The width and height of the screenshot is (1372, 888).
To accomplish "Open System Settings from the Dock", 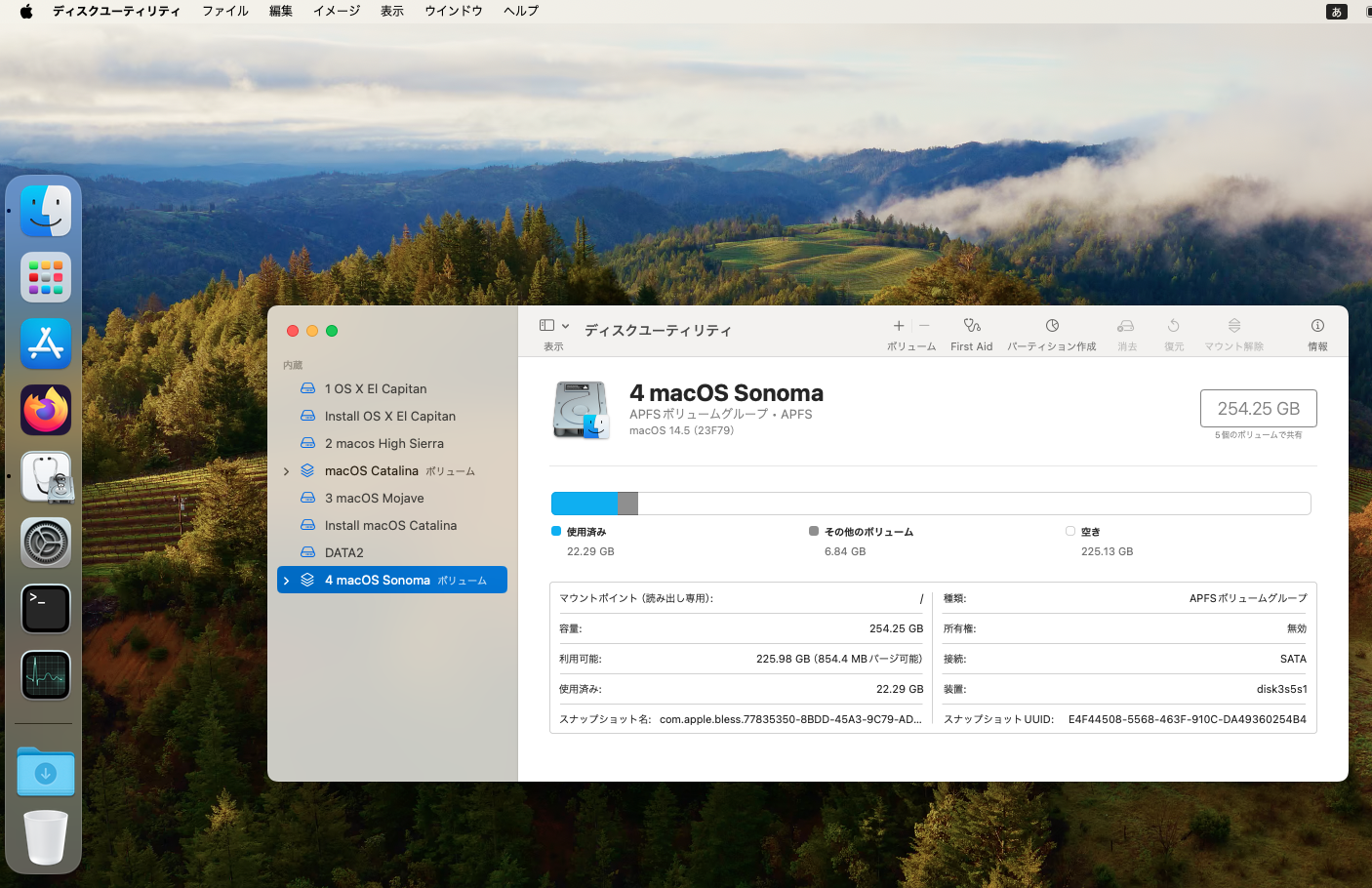I will [x=46, y=543].
